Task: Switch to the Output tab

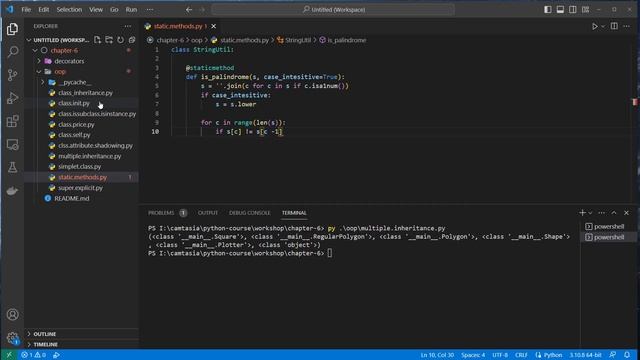Action: point(208,213)
